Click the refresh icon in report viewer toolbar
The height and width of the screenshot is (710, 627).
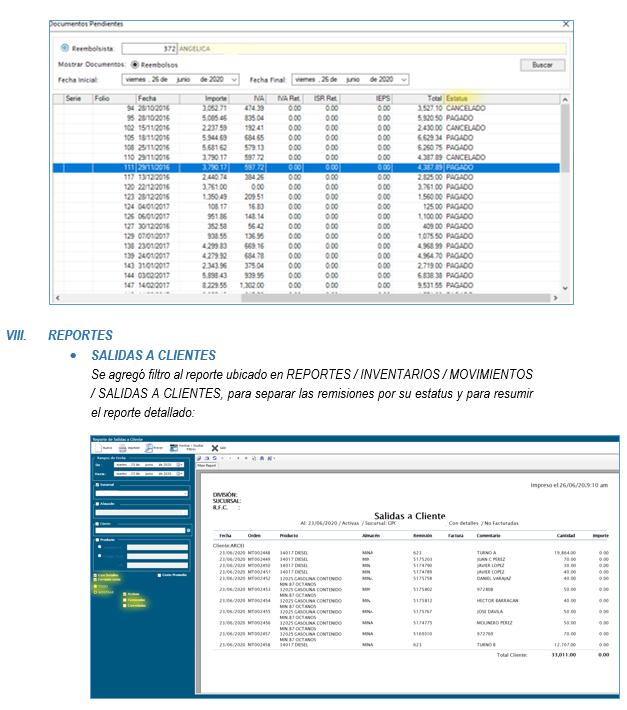click(215, 458)
